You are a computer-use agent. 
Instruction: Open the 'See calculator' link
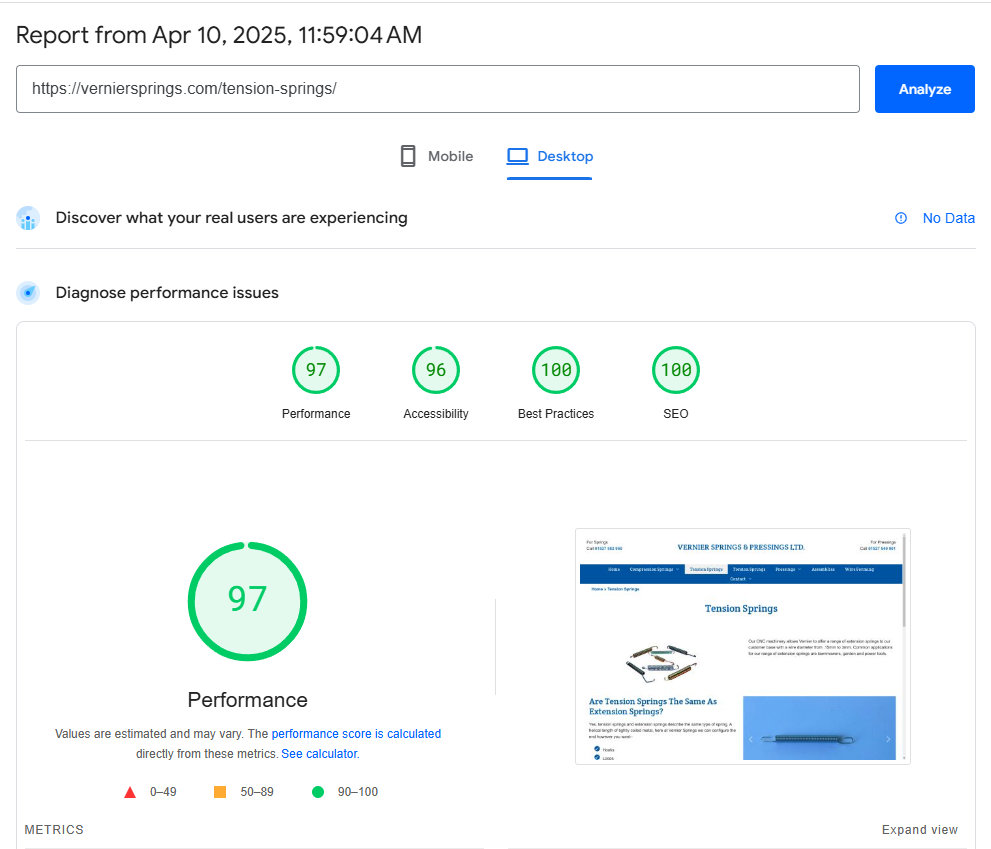319,754
